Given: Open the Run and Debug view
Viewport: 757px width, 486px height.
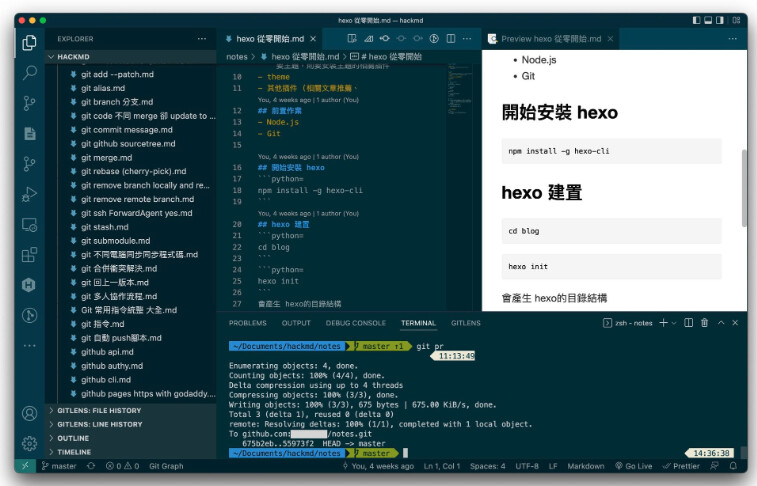Looking at the screenshot, I should click(29, 194).
